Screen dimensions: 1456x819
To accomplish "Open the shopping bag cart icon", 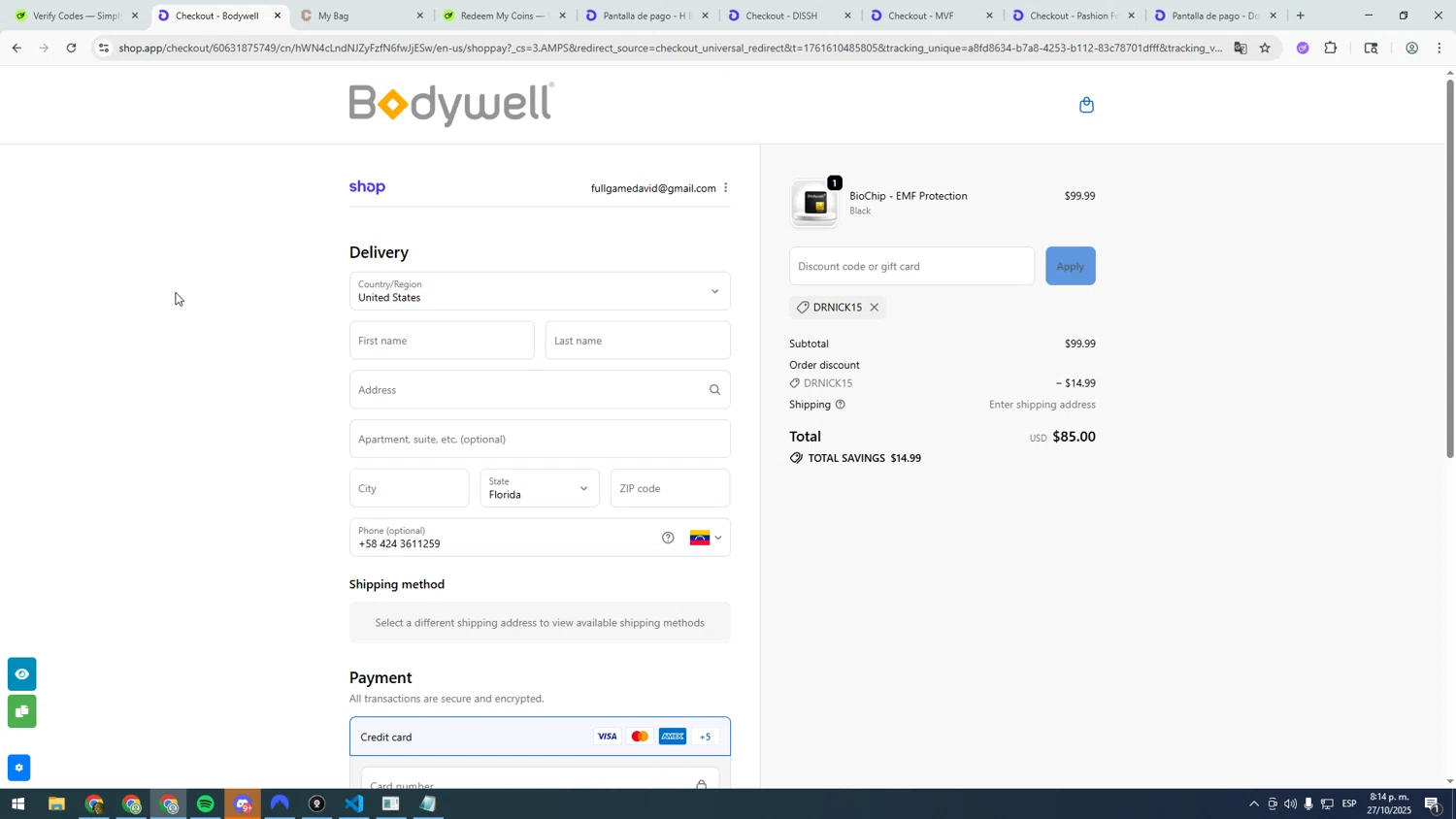I will click(1086, 105).
